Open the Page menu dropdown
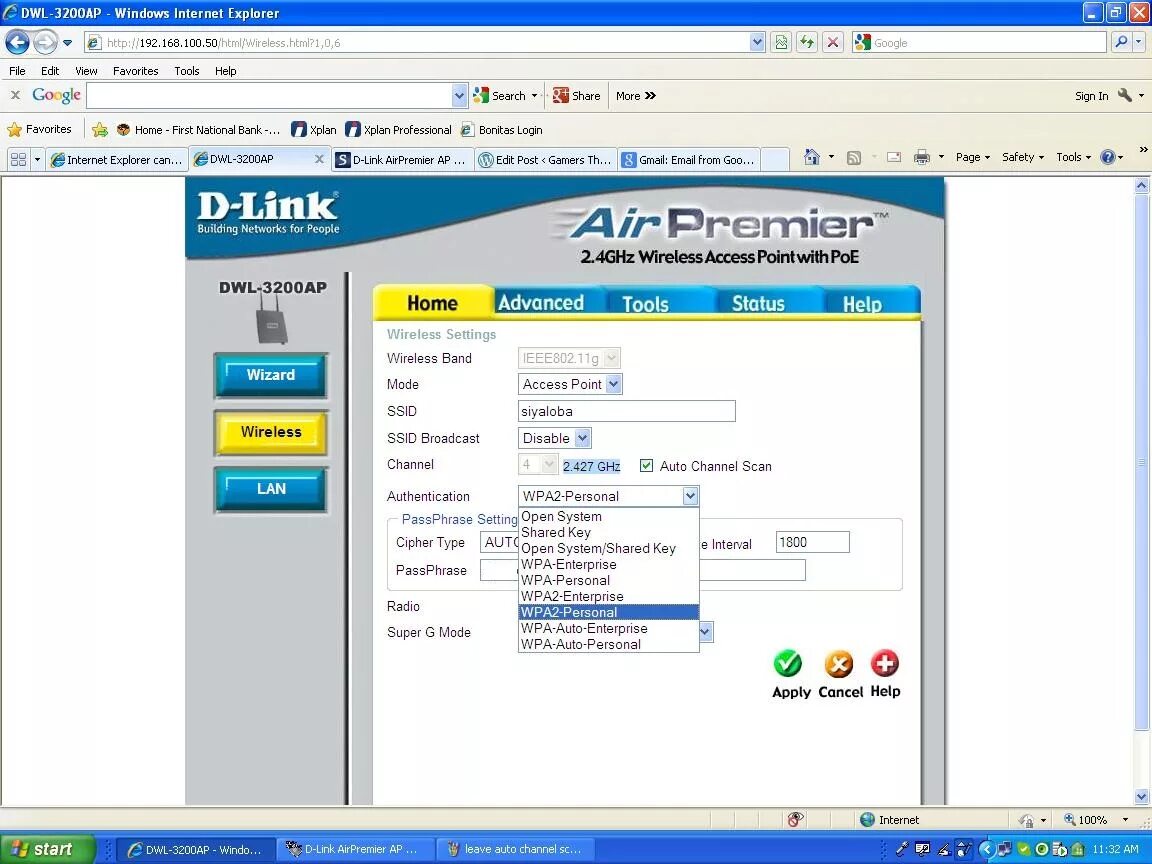 973,157
